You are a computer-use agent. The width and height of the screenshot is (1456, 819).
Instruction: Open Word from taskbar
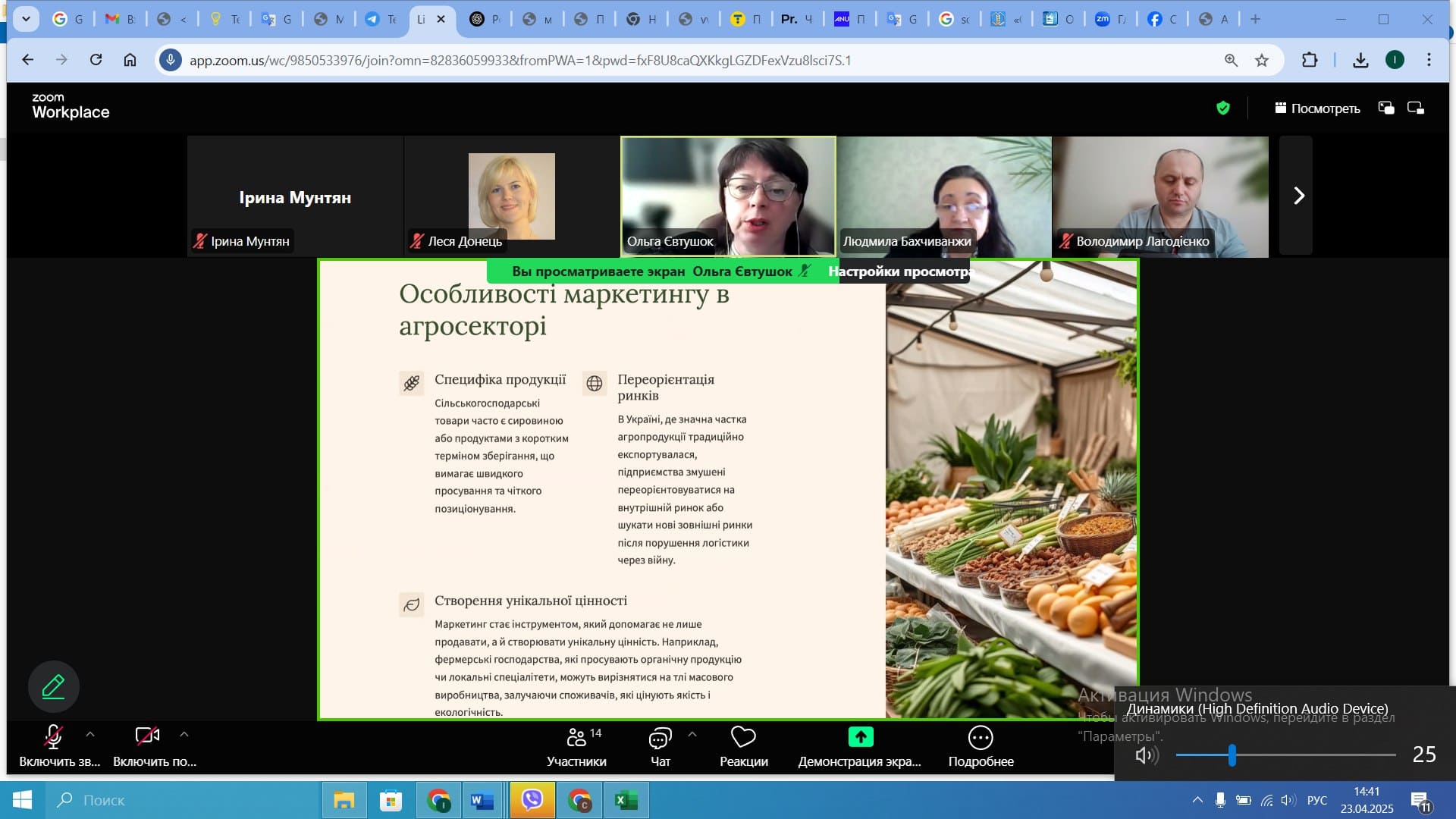482,800
